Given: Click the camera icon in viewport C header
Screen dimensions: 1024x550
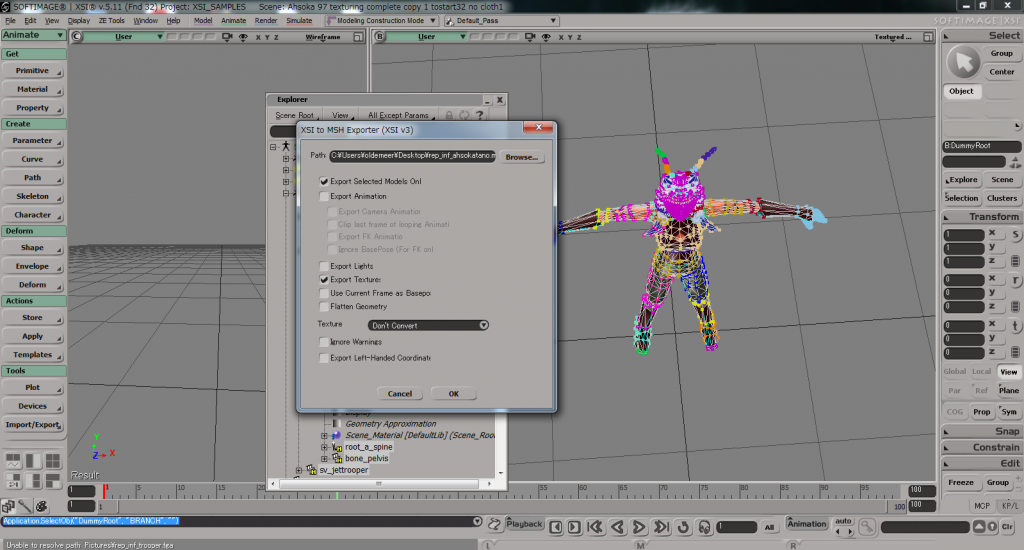Looking at the screenshot, I should 227,37.
